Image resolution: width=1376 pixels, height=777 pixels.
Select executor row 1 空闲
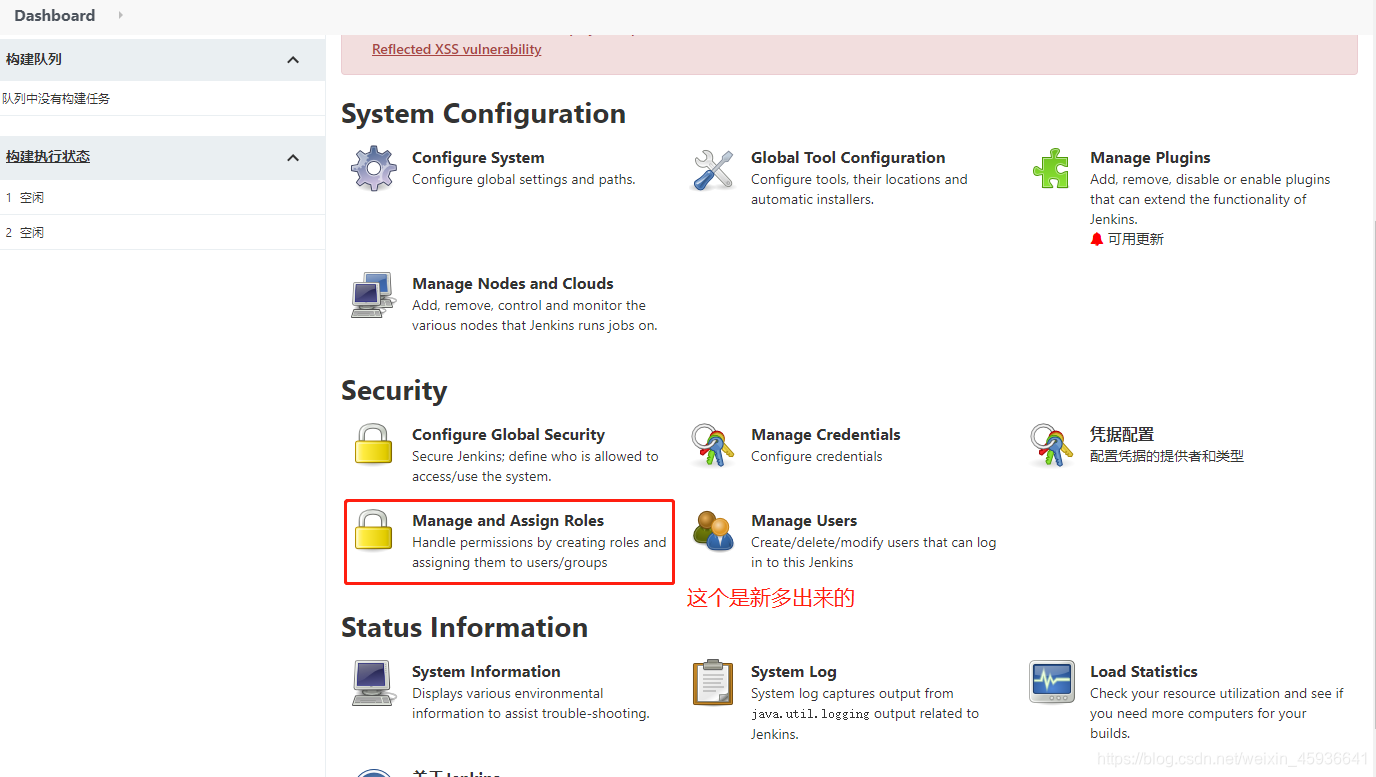click(x=162, y=197)
